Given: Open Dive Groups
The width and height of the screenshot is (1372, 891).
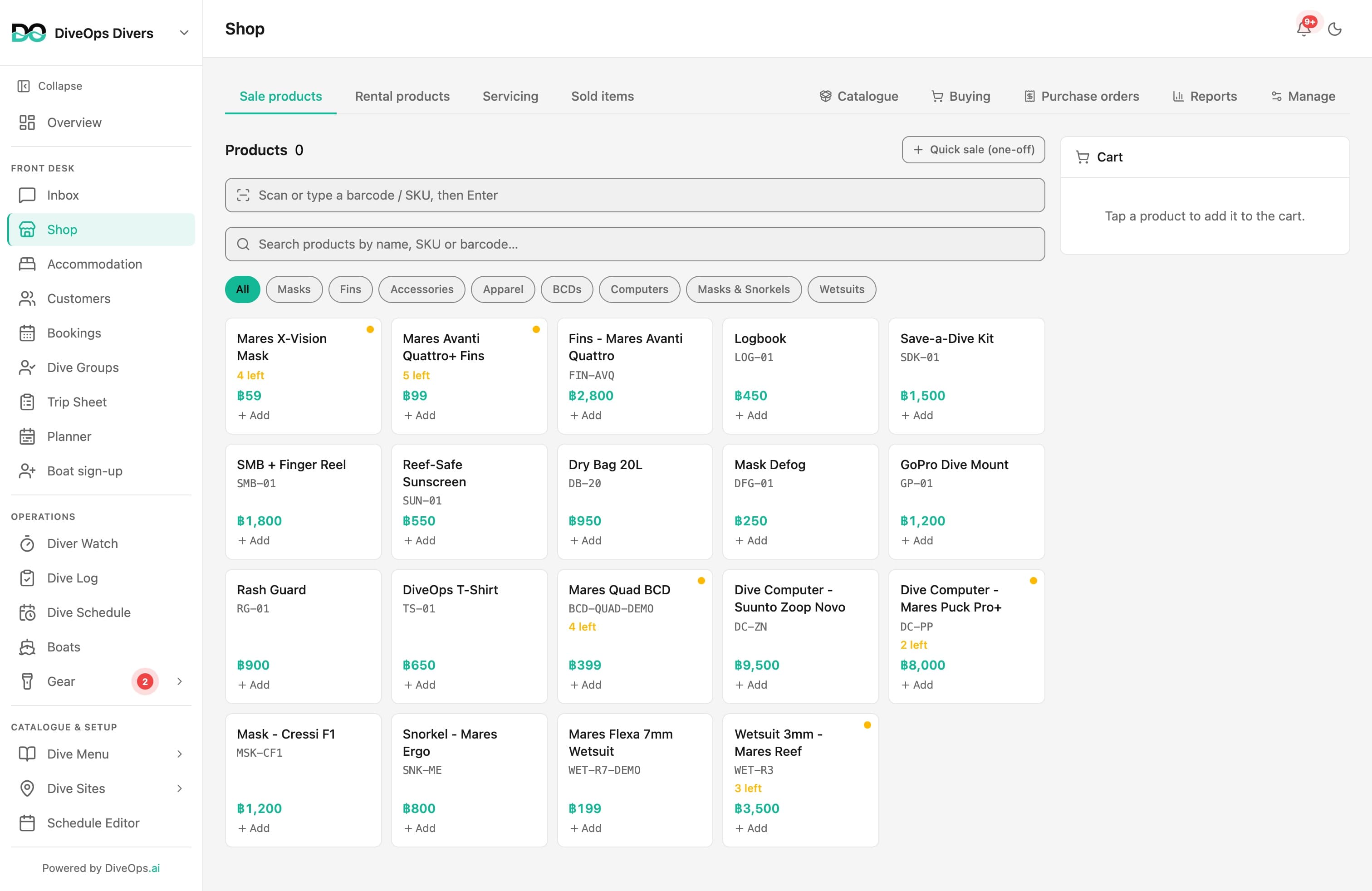Looking at the screenshot, I should click(x=102, y=367).
